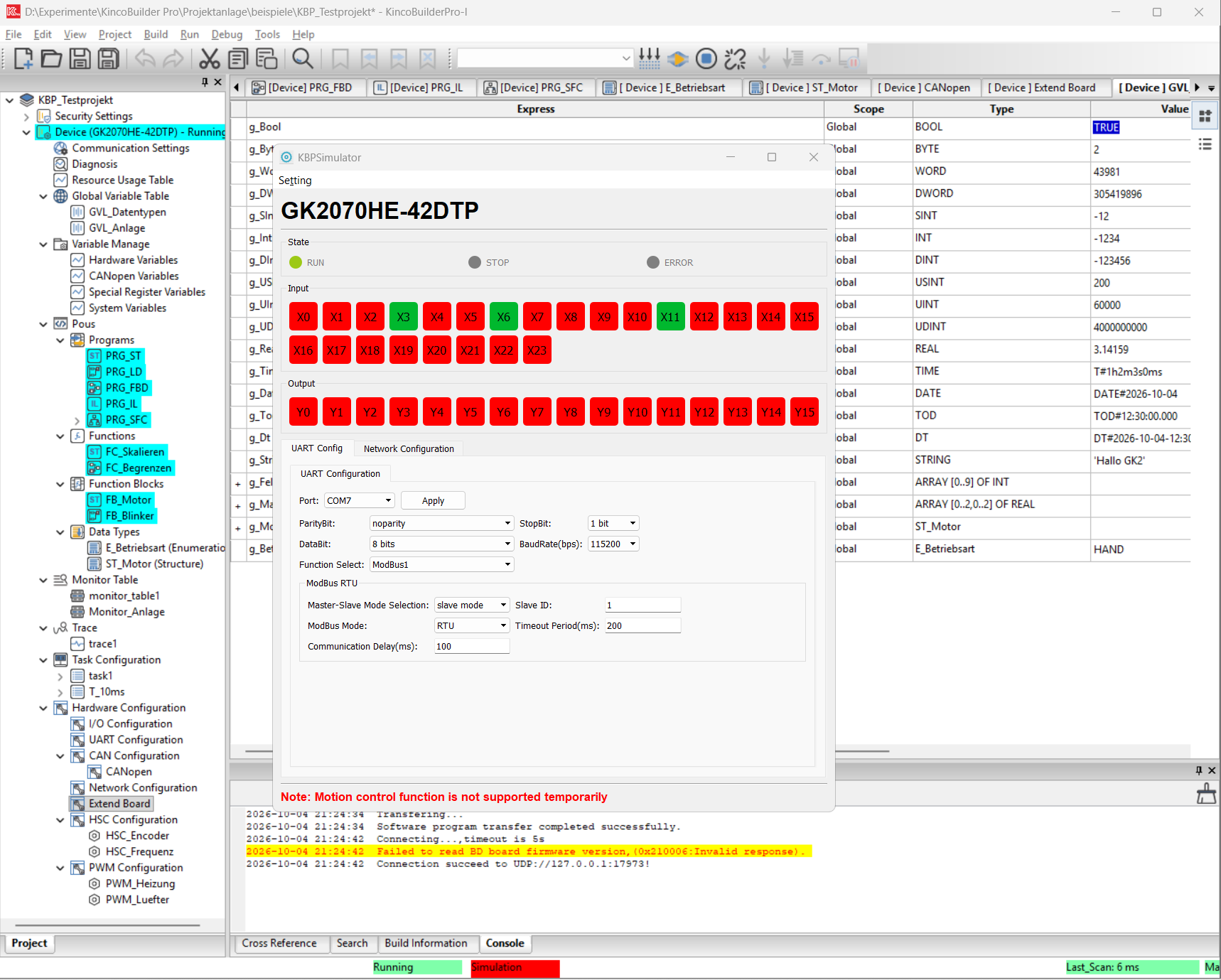Open the Function Select dropdown
1221x980 pixels.
[x=442, y=564]
